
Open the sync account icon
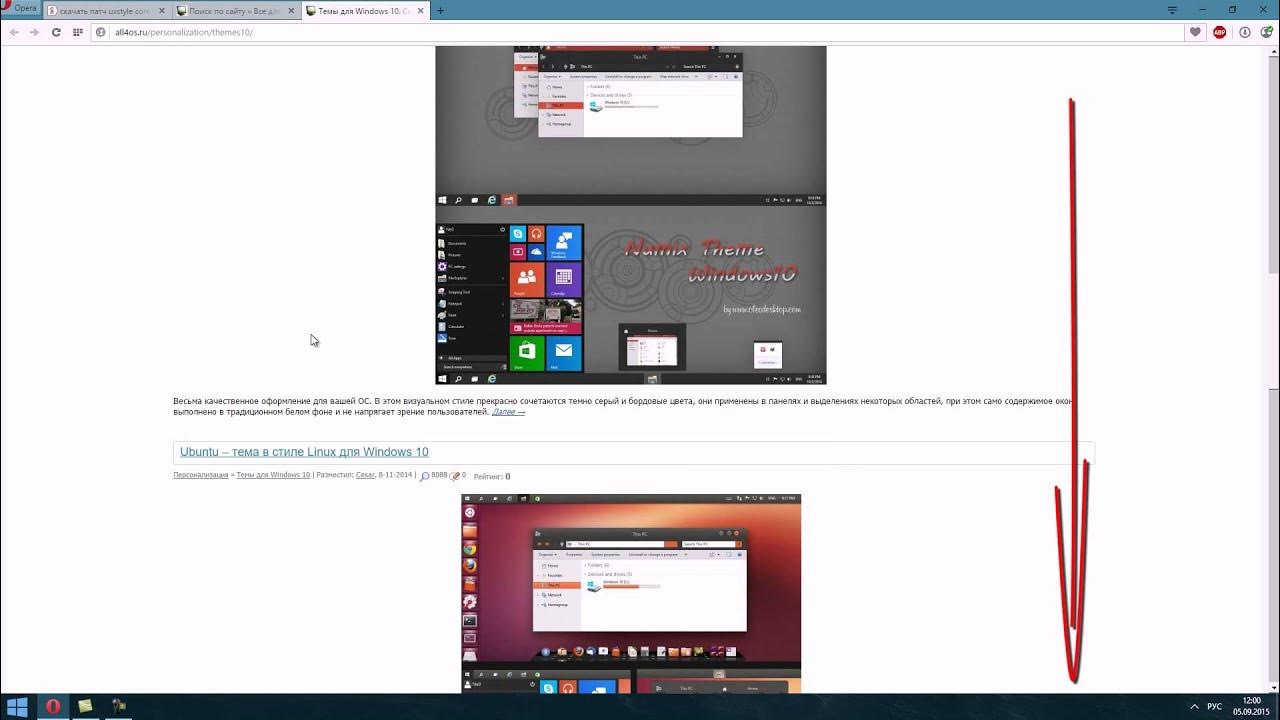1267,32
